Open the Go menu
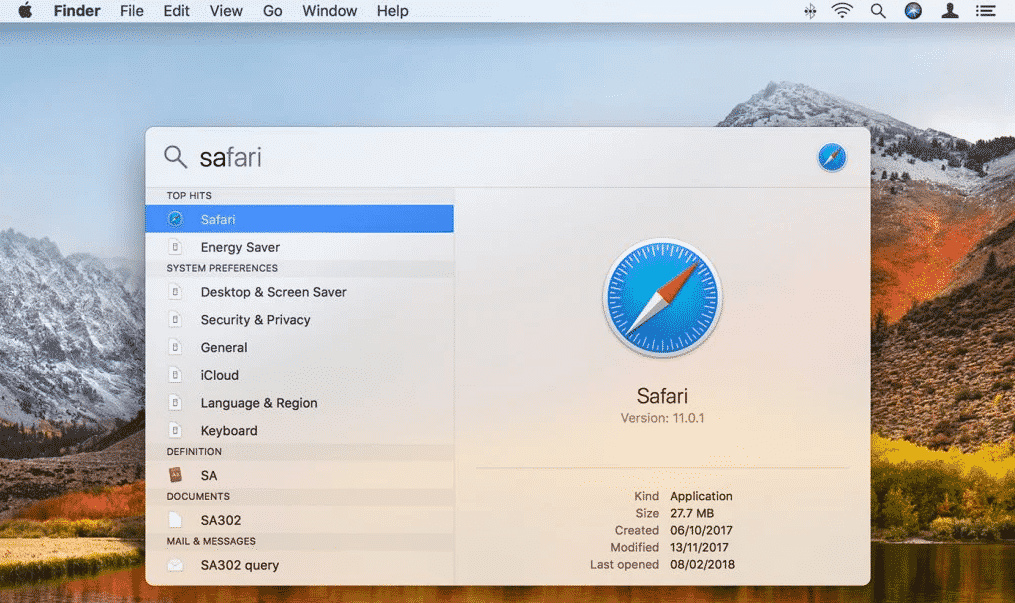 pyautogui.click(x=272, y=11)
